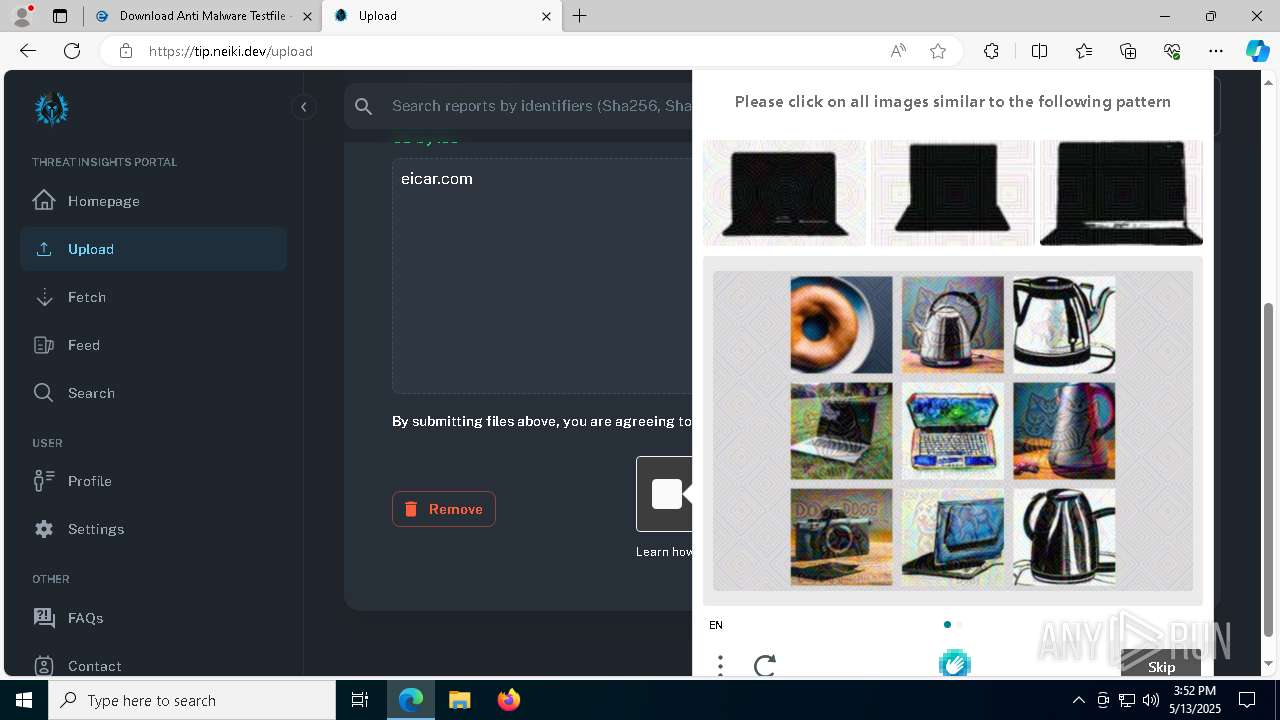Image resolution: width=1280 pixels, height=720 pixels.
Task: Click the page vertical scrollbar
Action: click(1269, 468)
